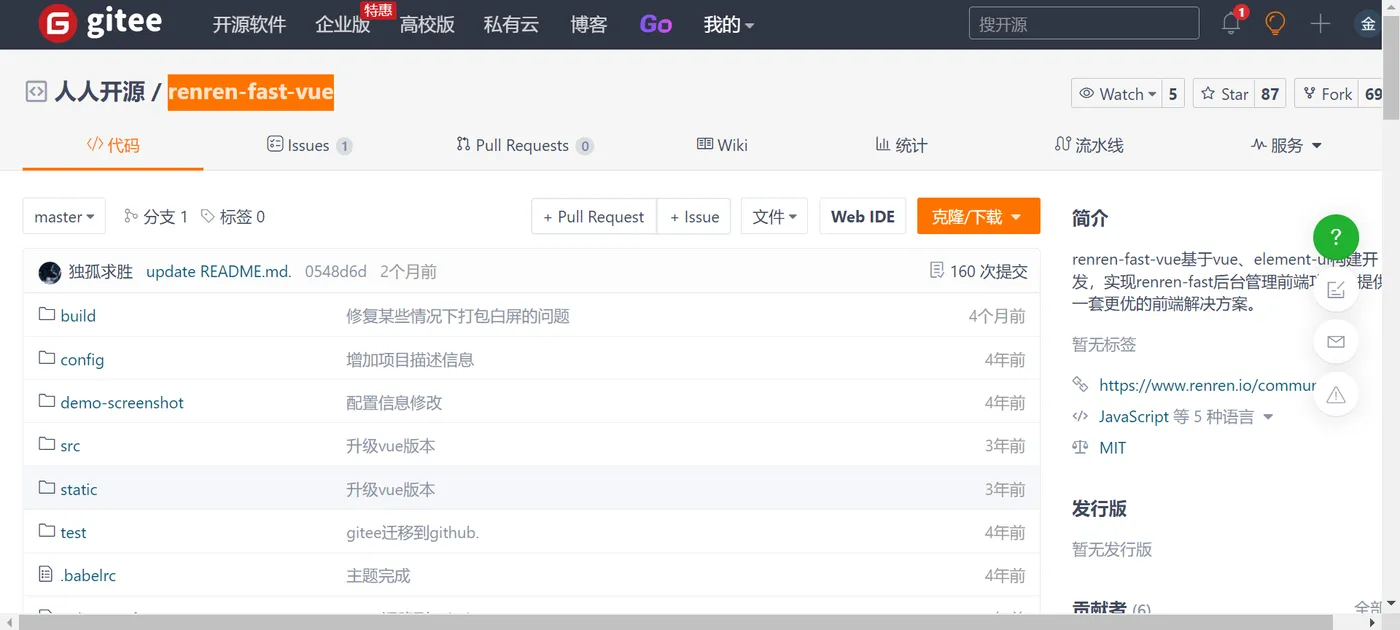Image resolution: width=1400 pixels, height=630 pixels.
Task: Click the Star button
Action: (x=1224, y=94)
